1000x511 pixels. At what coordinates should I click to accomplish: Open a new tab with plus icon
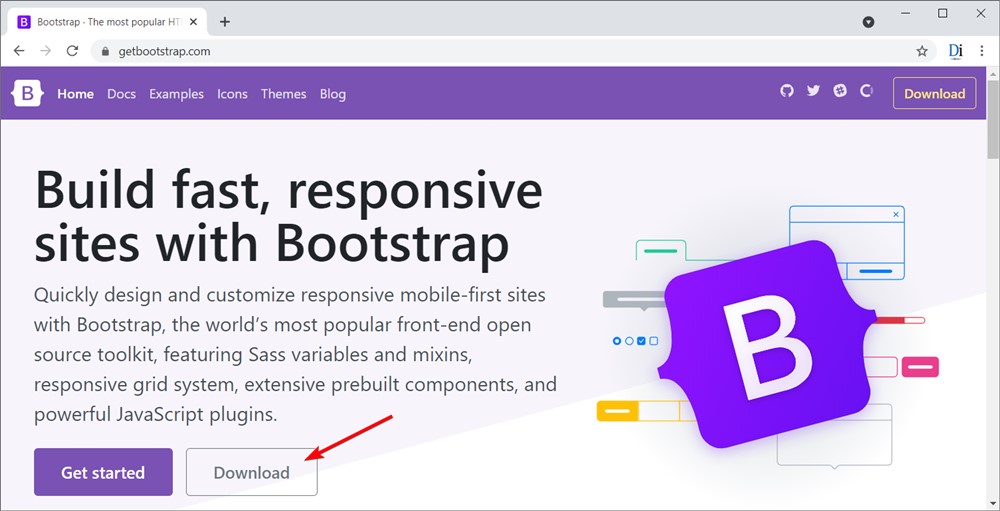224,22
